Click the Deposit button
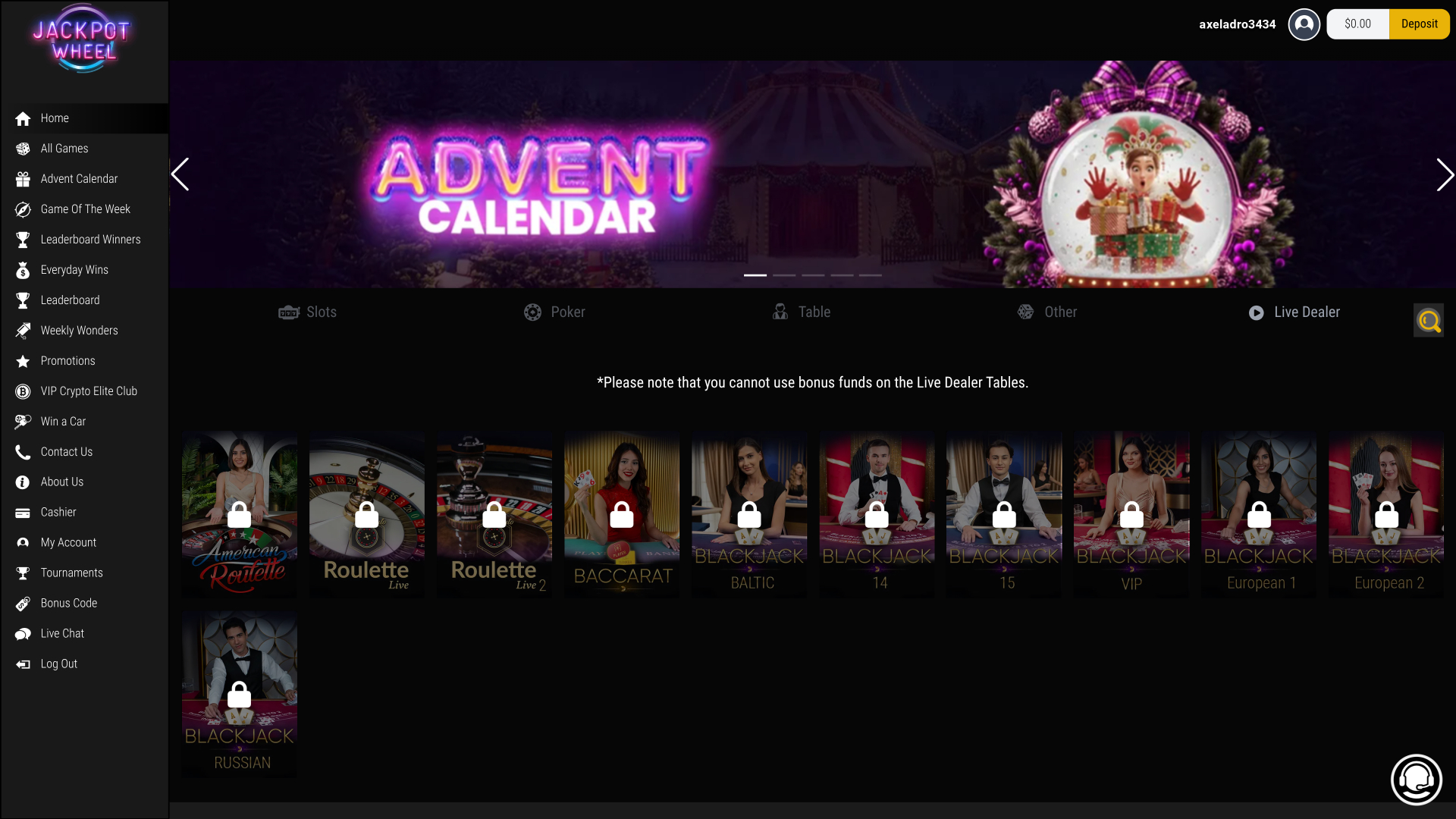This screenshot has height=819, width=1456. (1419, 24)
